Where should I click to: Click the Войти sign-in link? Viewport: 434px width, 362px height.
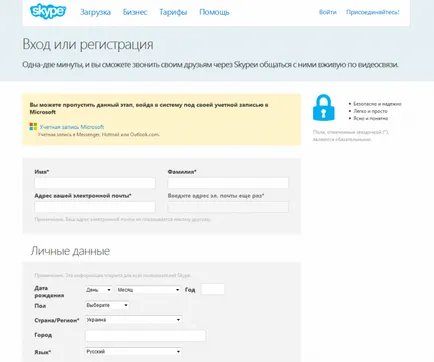pyautogui.click(x=328, y=12)
